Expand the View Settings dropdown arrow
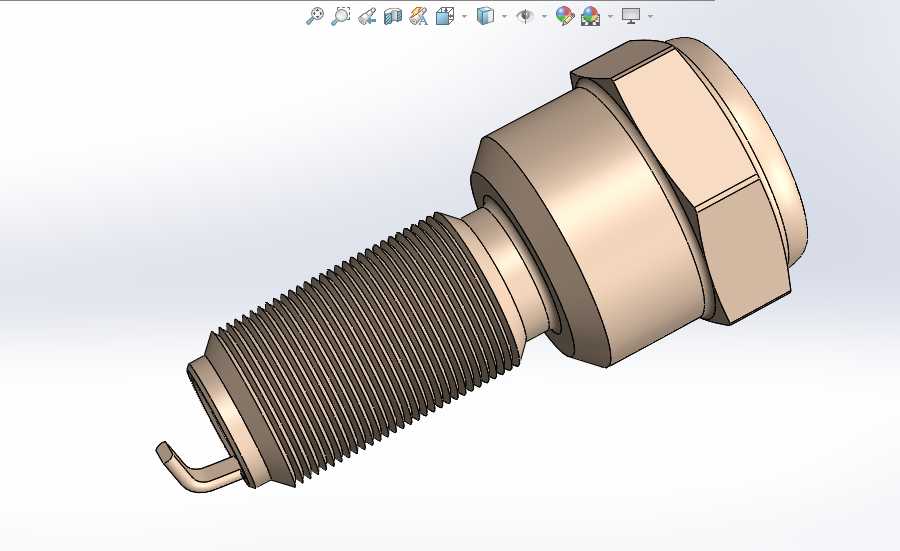900x551 pixels. point(650,16)
